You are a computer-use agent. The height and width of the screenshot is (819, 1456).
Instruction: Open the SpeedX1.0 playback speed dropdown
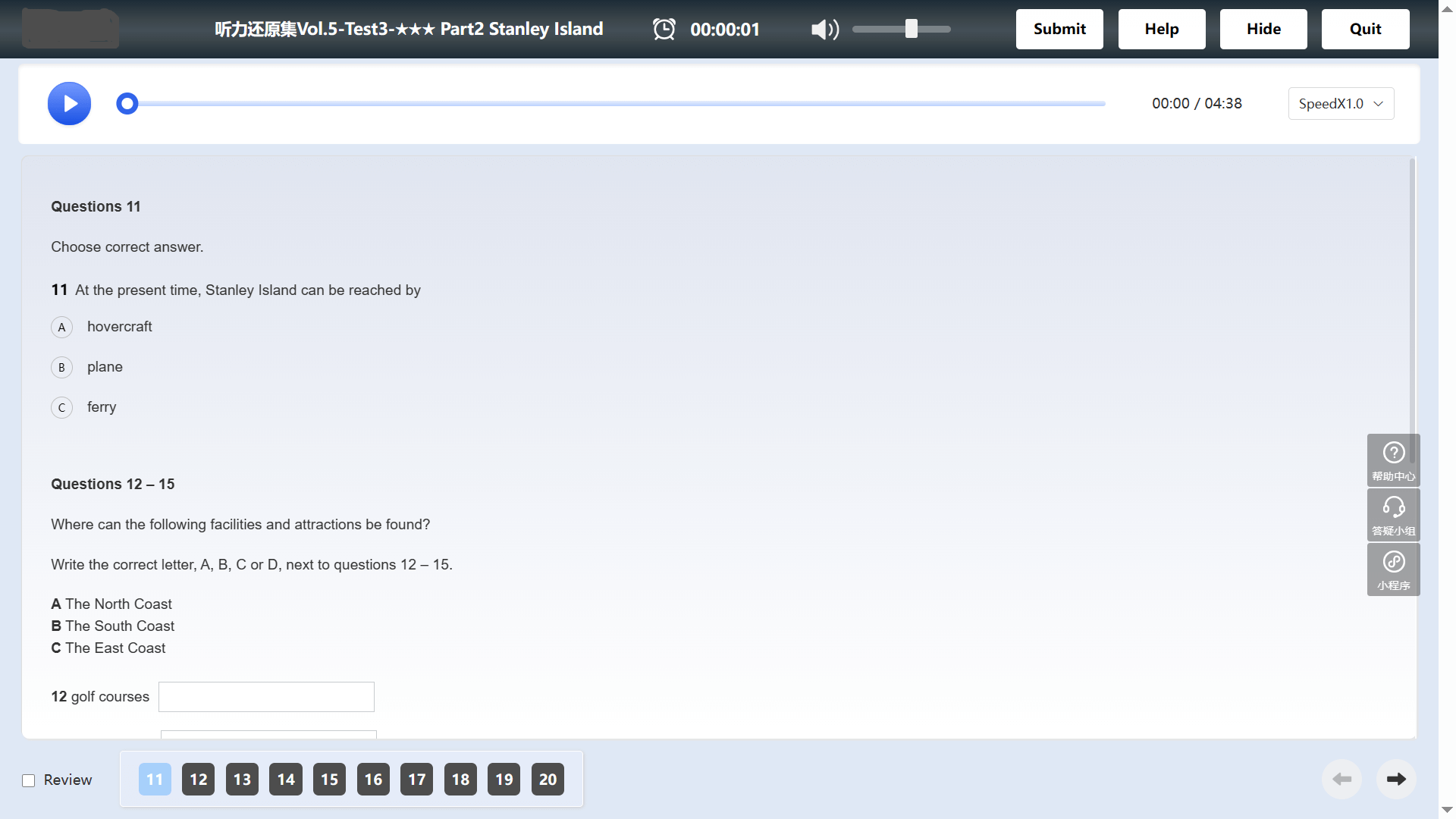[x=1341, y=103]
